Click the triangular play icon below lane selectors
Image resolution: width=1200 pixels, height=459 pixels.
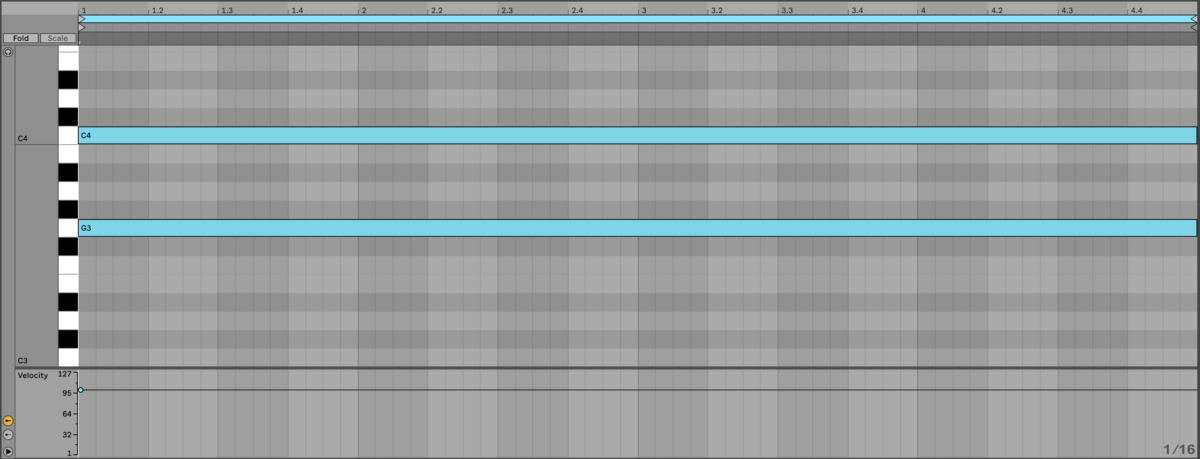click(x=8, y=452)
